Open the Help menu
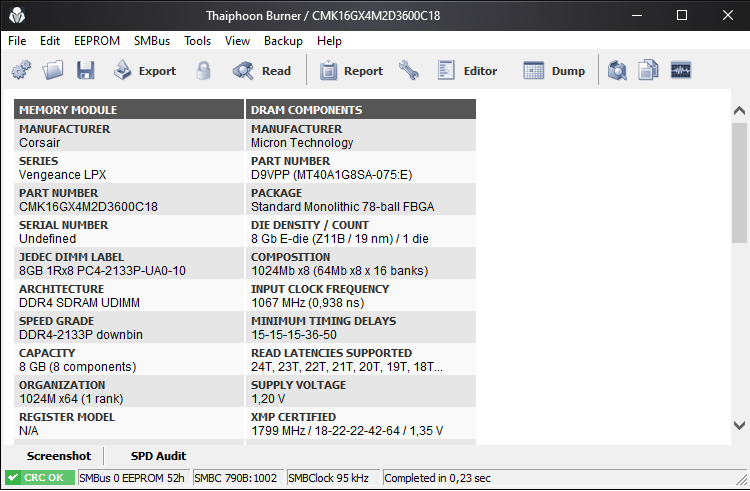This screenshot has height=491, width=750. click(x=330, y=41)
